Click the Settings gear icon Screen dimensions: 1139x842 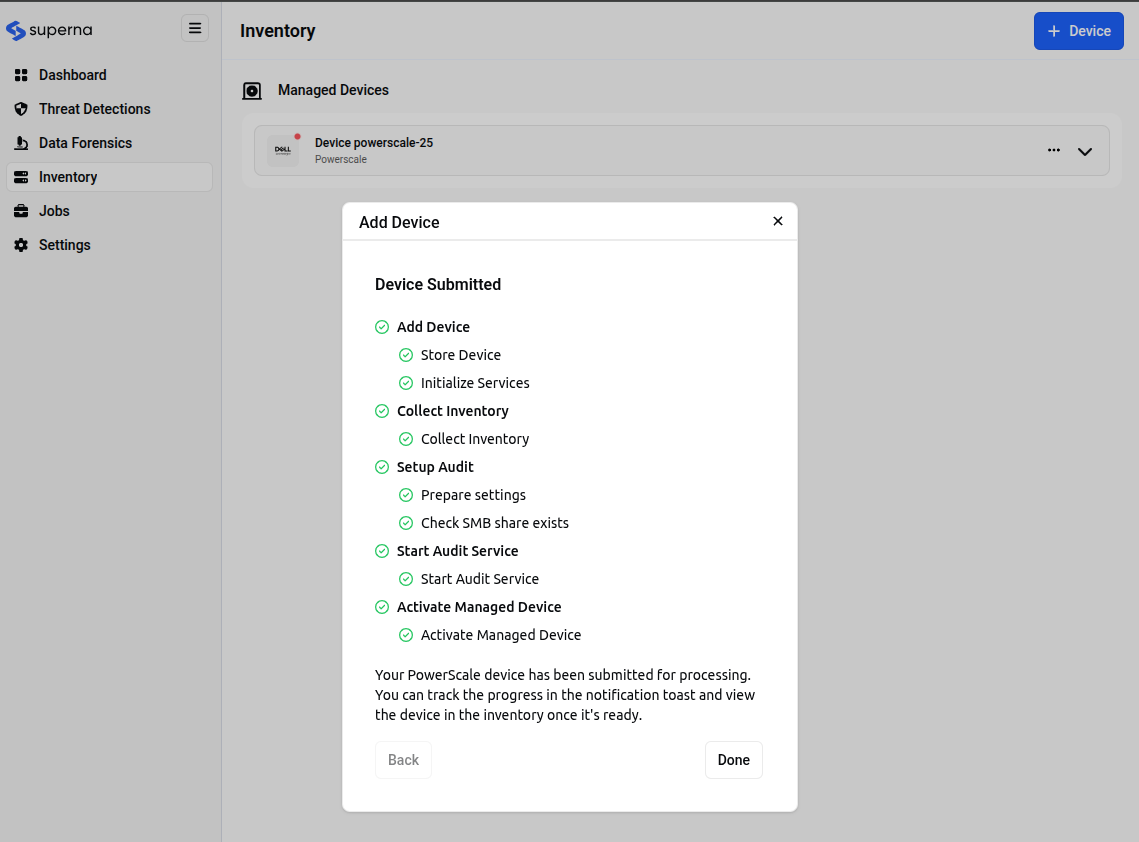click(x=21, y=245)
